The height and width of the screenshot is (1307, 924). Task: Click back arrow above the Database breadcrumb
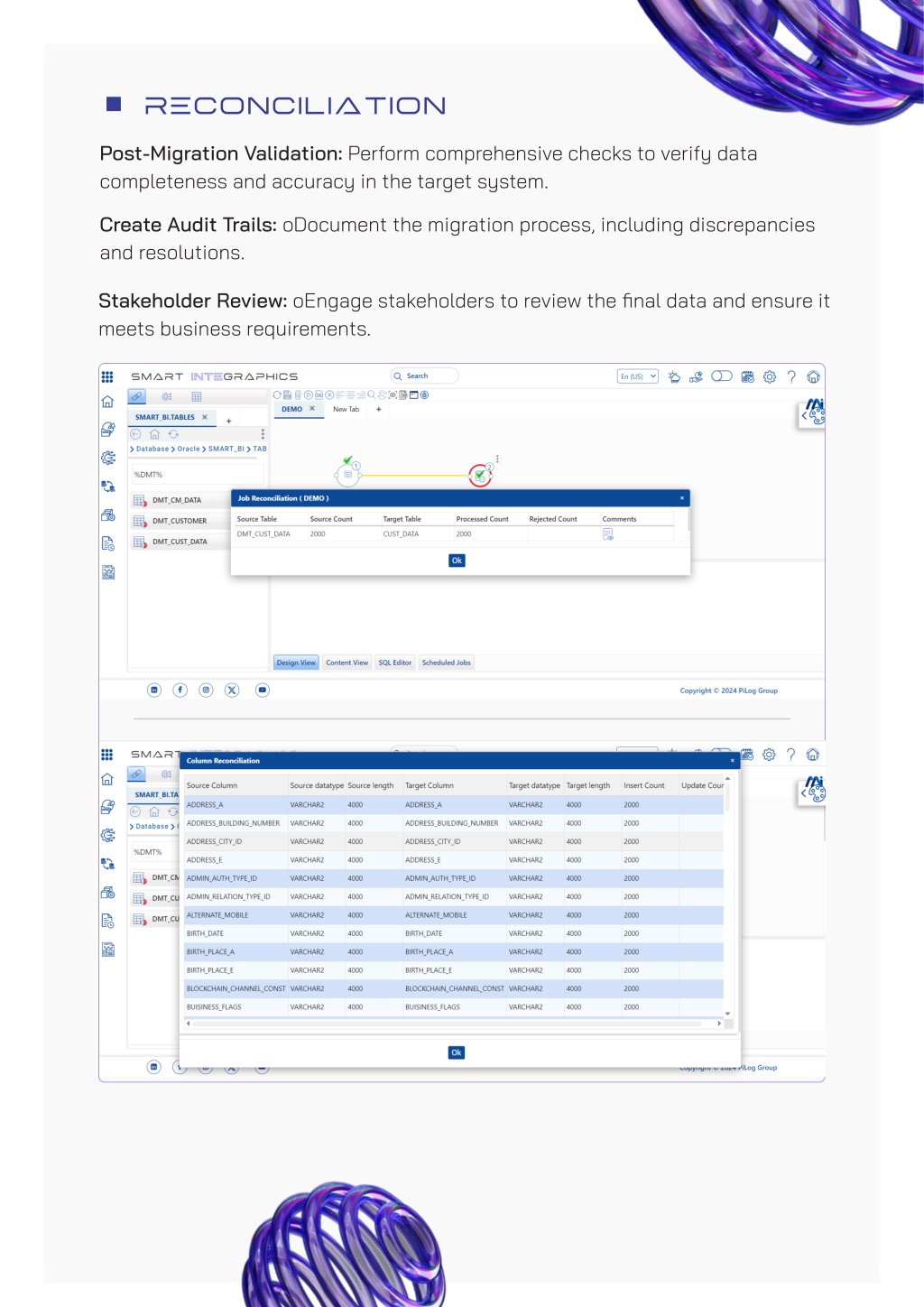point(135,434)
